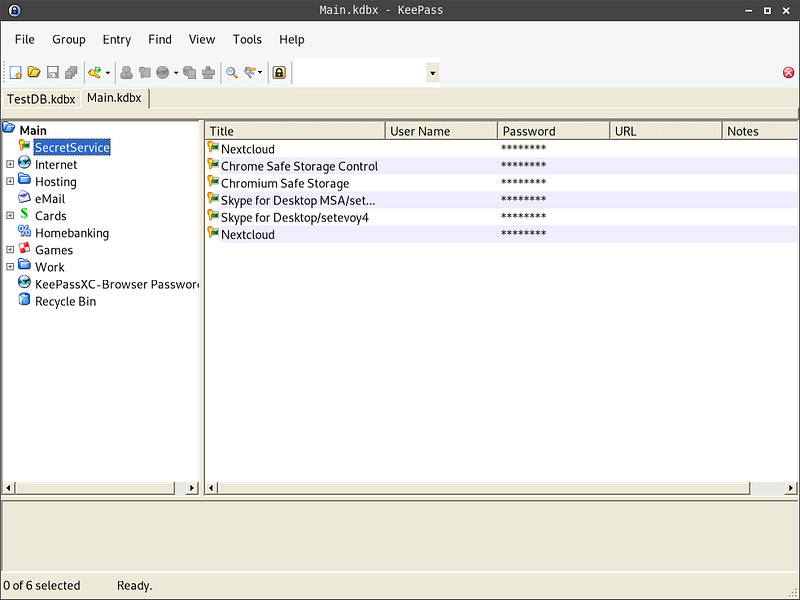Open the Add Entry dropdown arrow

pos(108,73)
